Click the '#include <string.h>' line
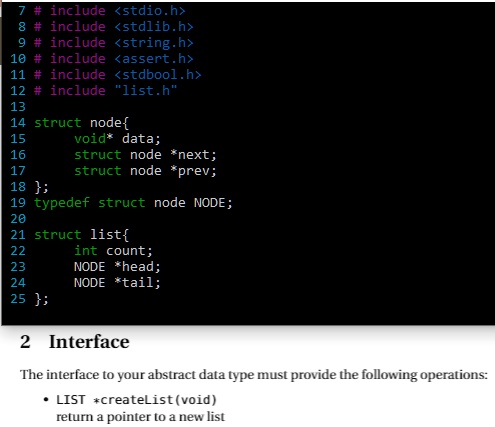495x427 pixels. coord(114,43)
